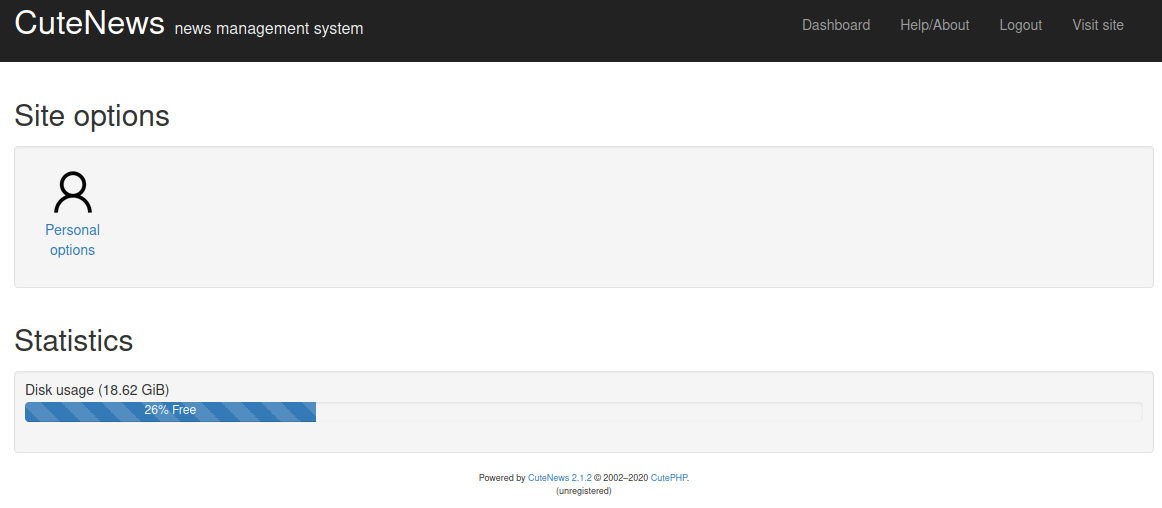Select Logout in the top navigation
This screenshot has width=1162, height=508.
[x=1020, y=25]
